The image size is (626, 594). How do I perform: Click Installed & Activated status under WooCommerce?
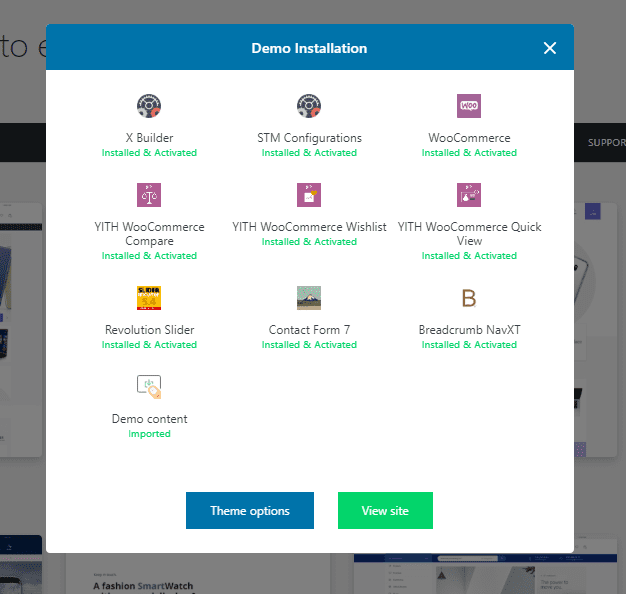point(469,152)
